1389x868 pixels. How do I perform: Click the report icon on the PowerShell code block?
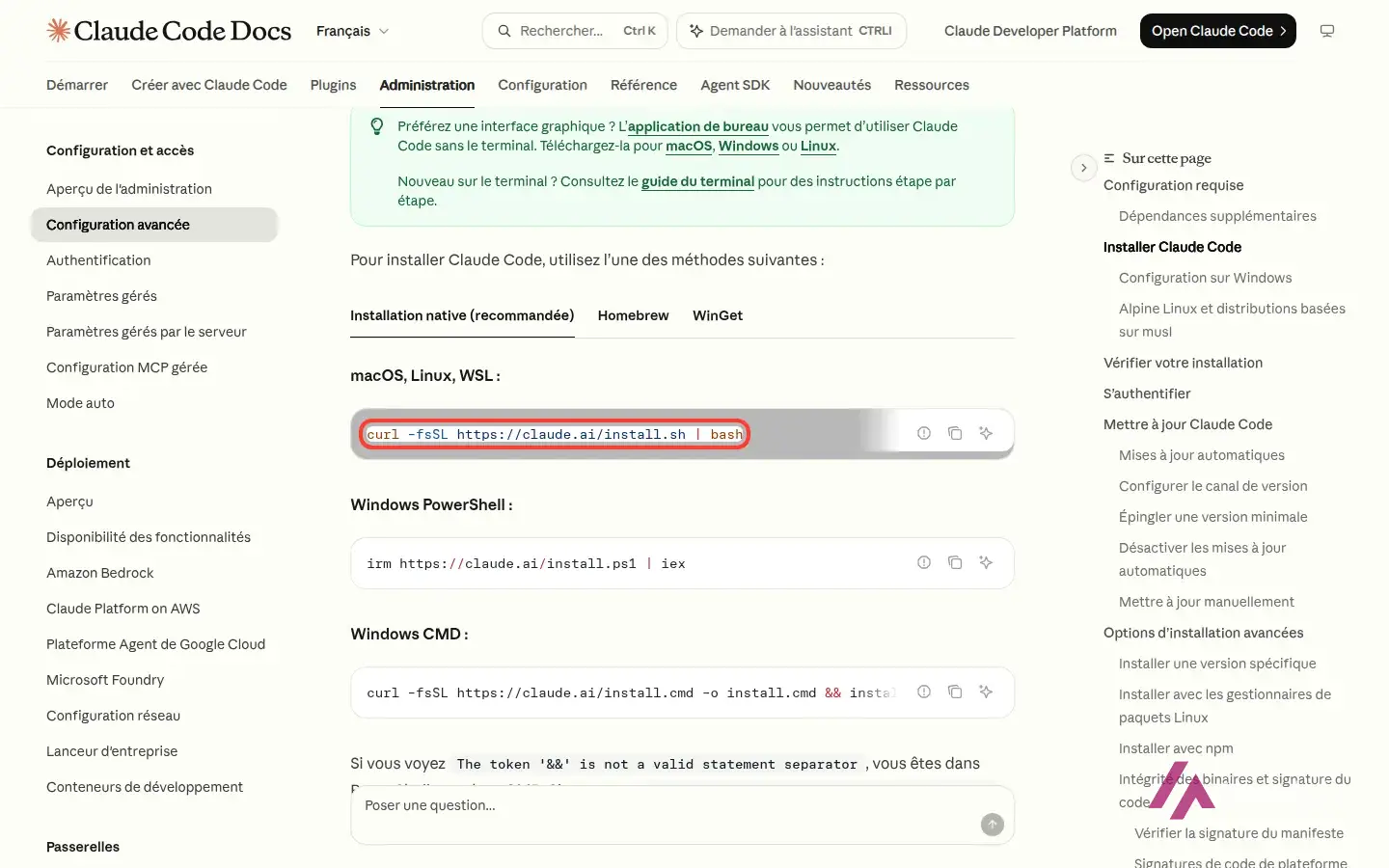tap(924, 562)
